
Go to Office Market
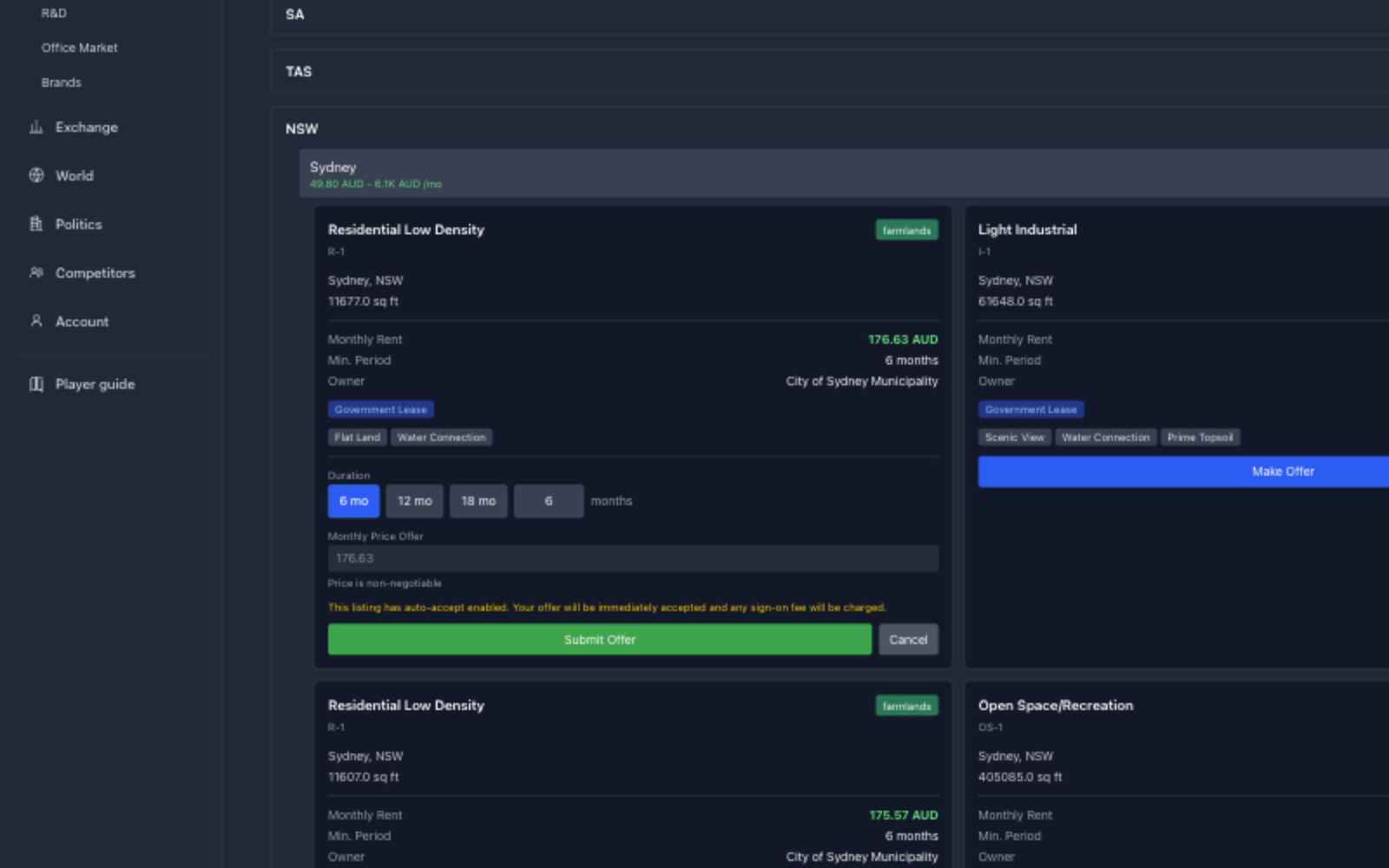[x=79, y=48]
